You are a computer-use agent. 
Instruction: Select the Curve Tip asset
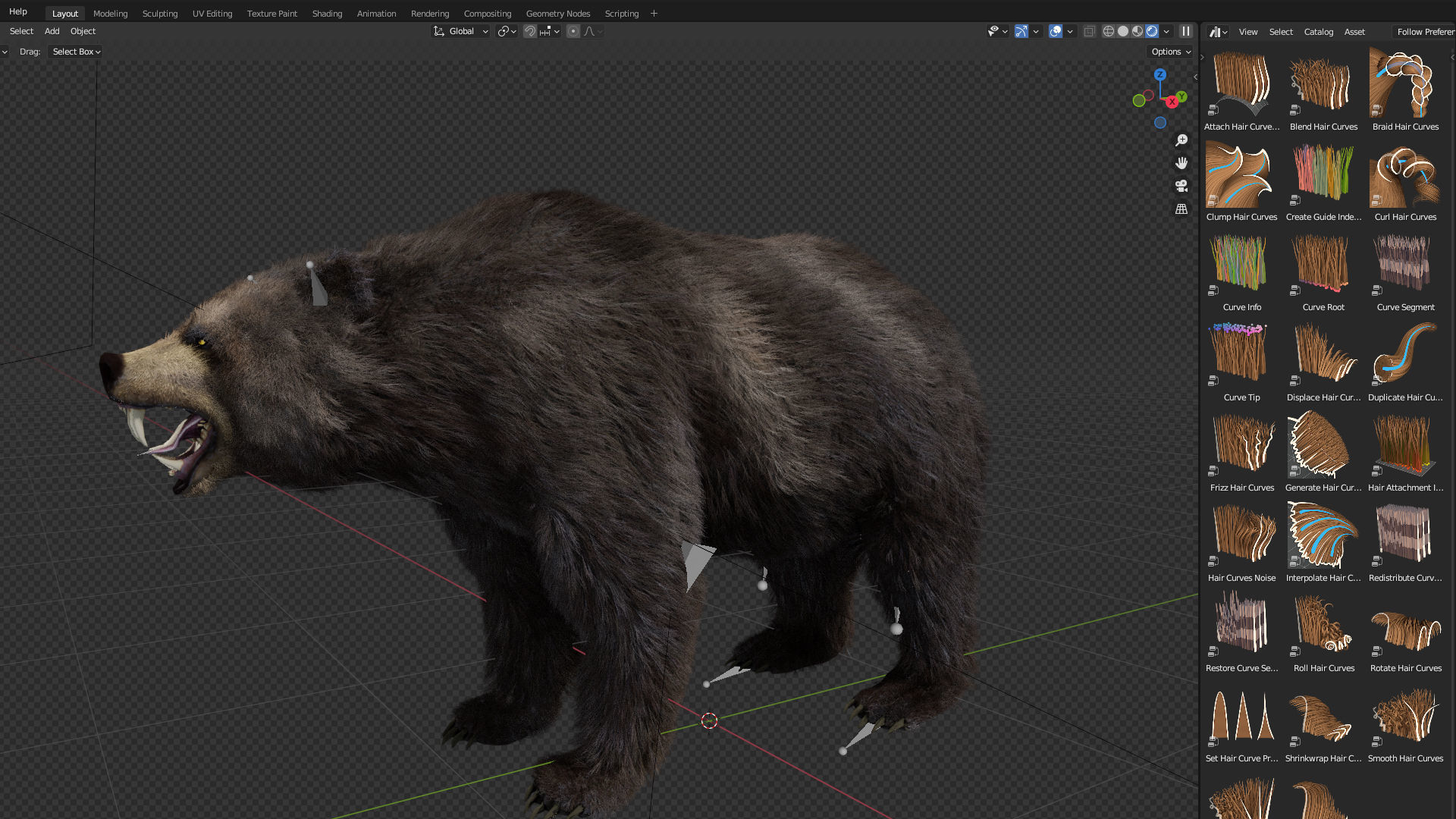pyautogui.click(x=1242, y=360)
